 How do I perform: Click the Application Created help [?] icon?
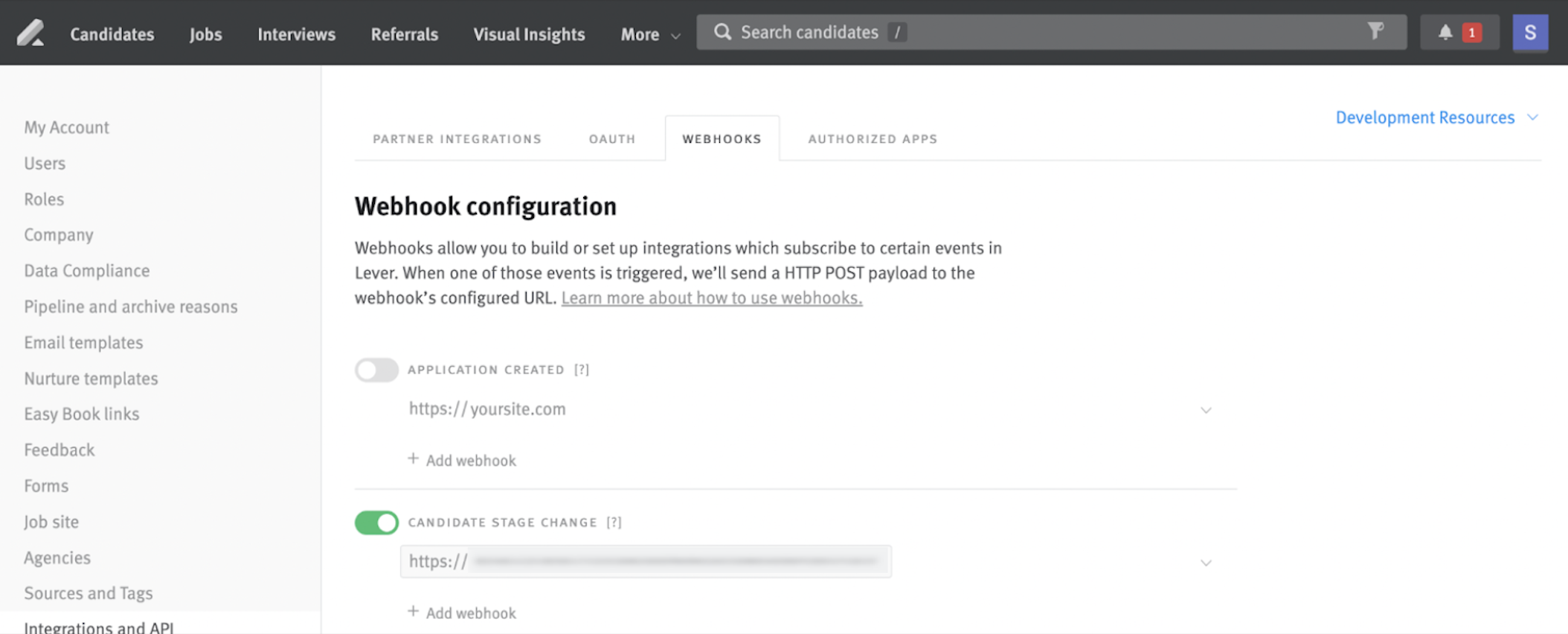point(582,370)
